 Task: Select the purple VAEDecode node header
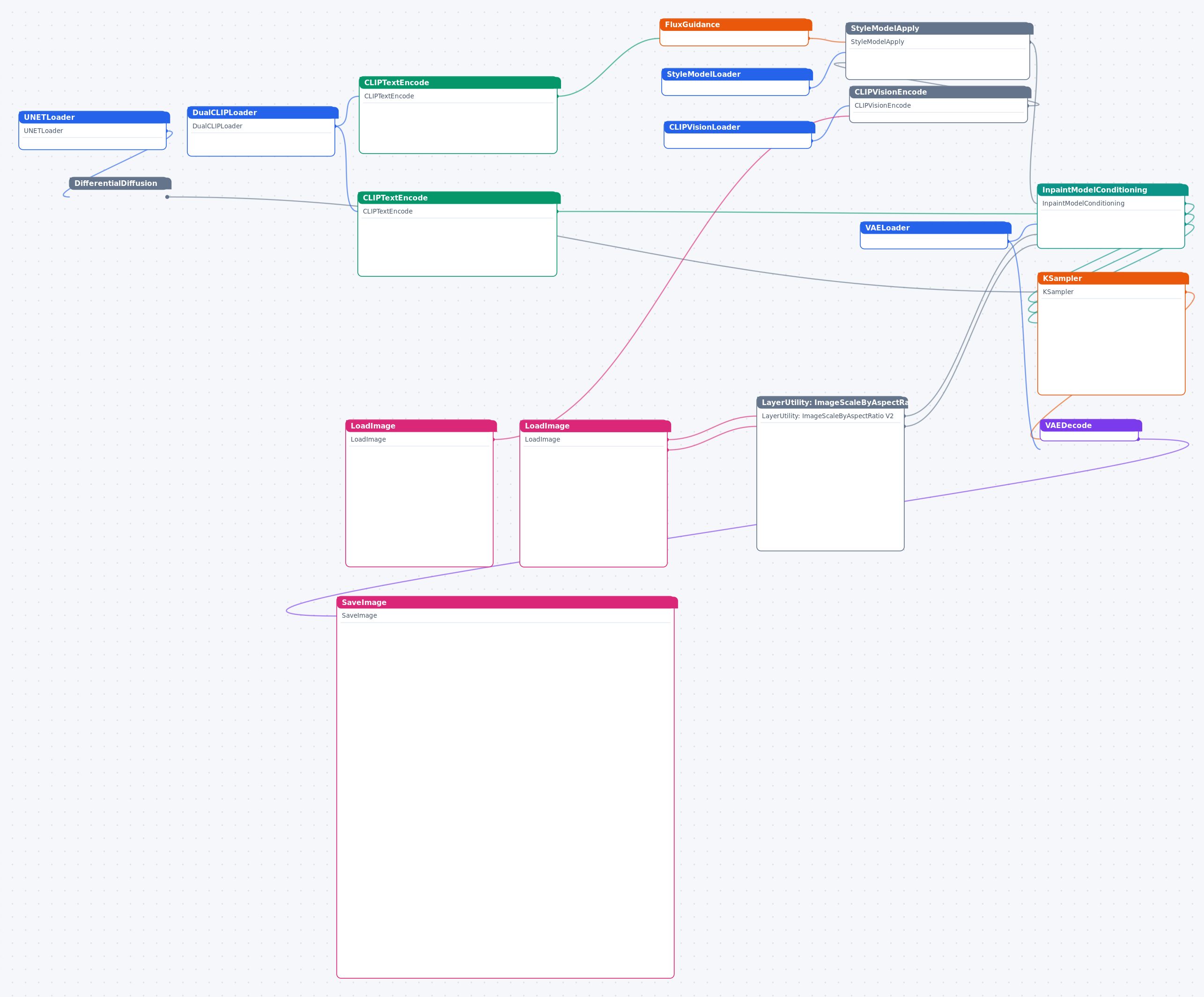[x=1091, y=425]
